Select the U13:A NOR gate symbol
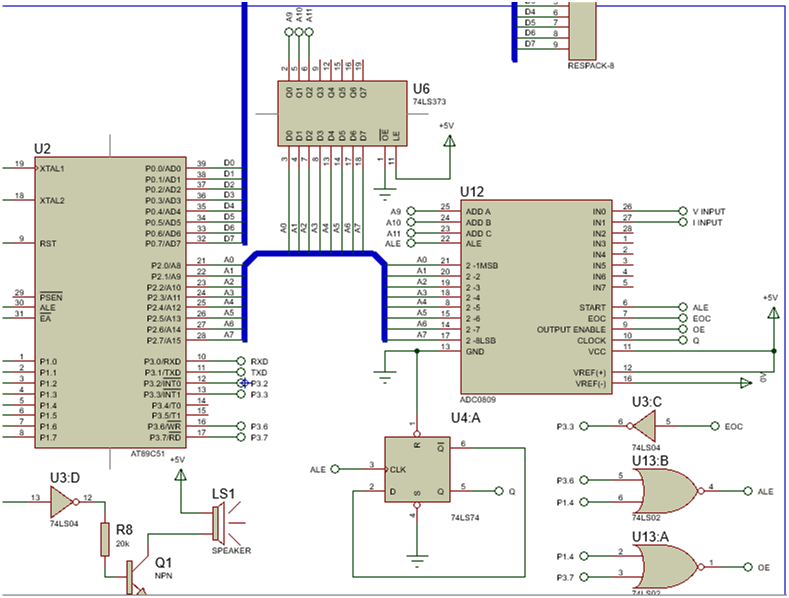Viewport: 789px width, 598px height. 667,566
